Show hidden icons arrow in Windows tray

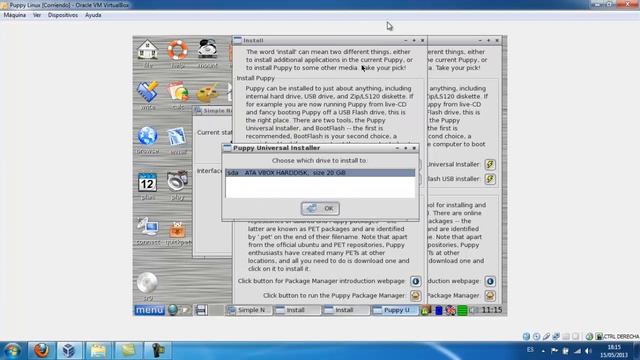(x=543, y=351)
